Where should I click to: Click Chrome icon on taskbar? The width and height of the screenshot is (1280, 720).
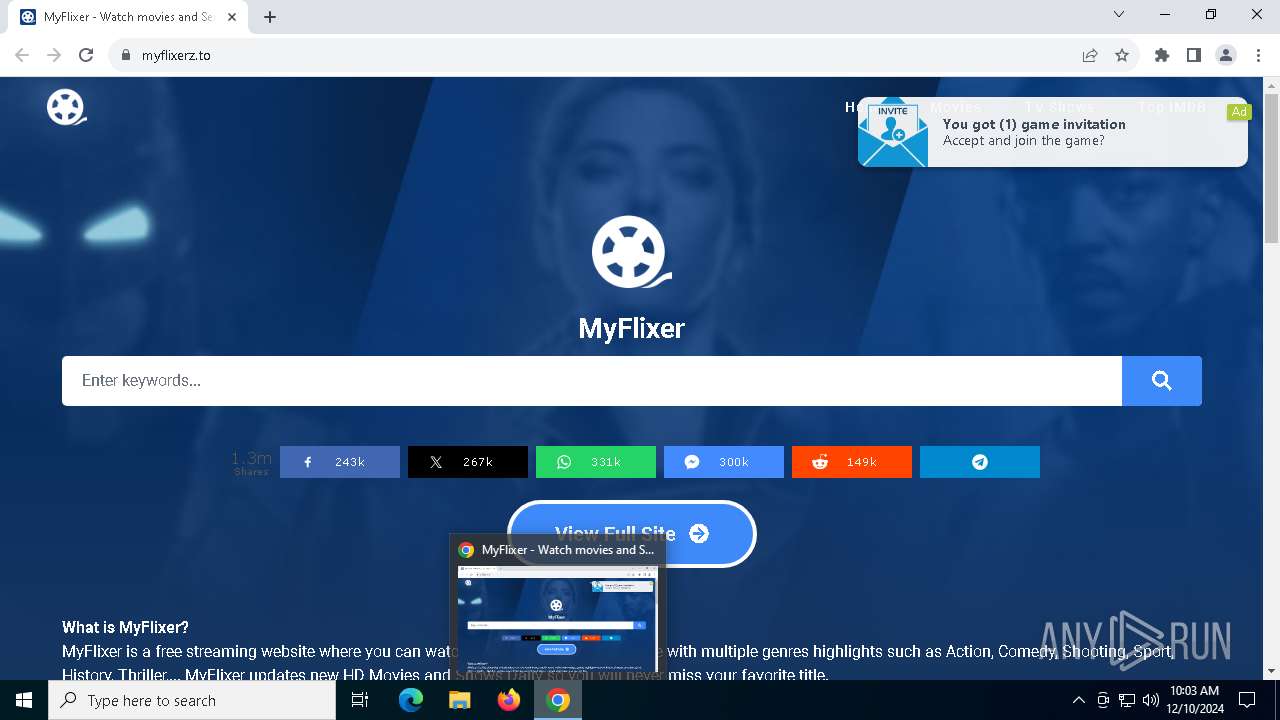(x=558, y=700)
